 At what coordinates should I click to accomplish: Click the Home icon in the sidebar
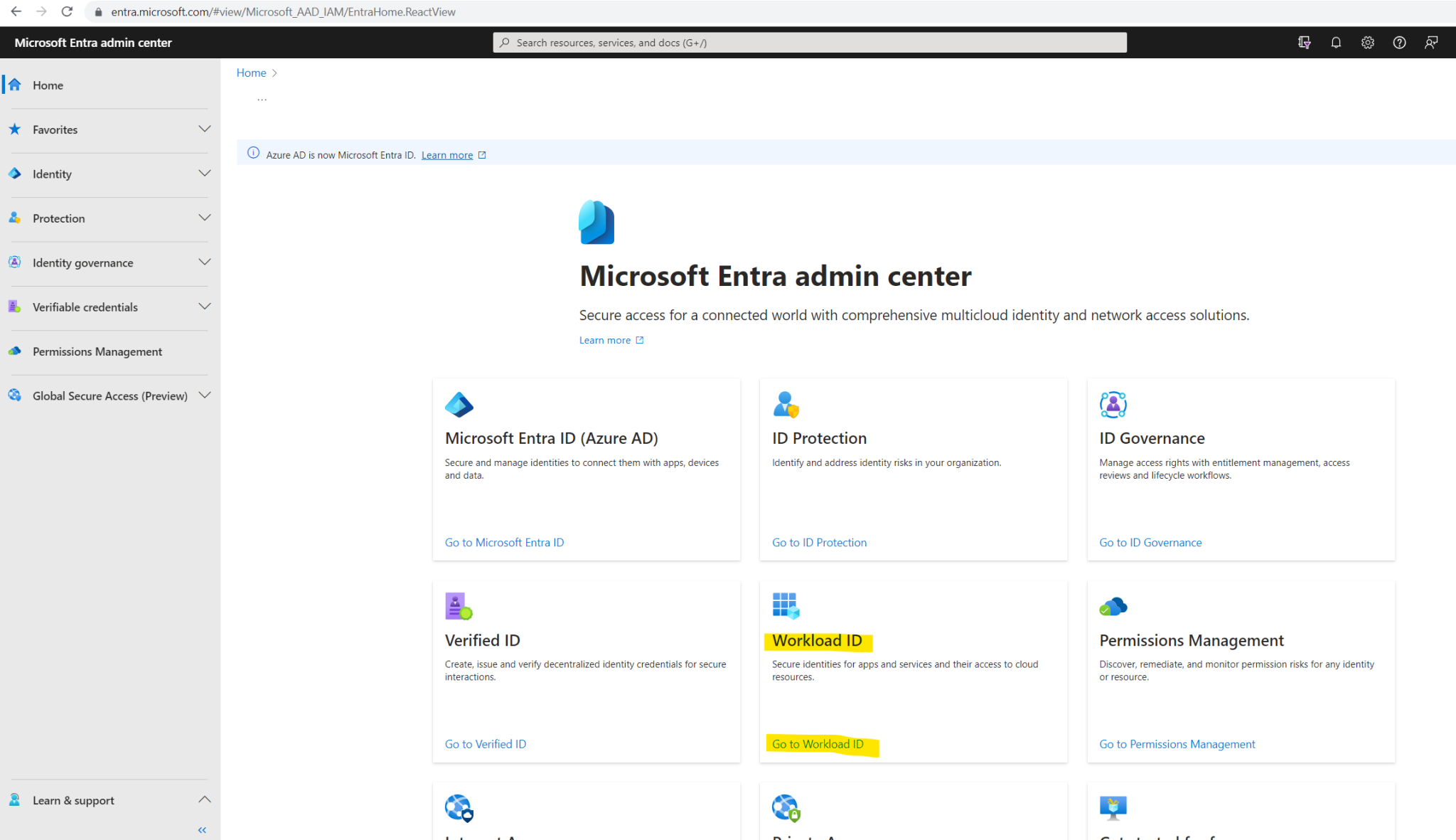pyautogui.click(x=14, y=84)
